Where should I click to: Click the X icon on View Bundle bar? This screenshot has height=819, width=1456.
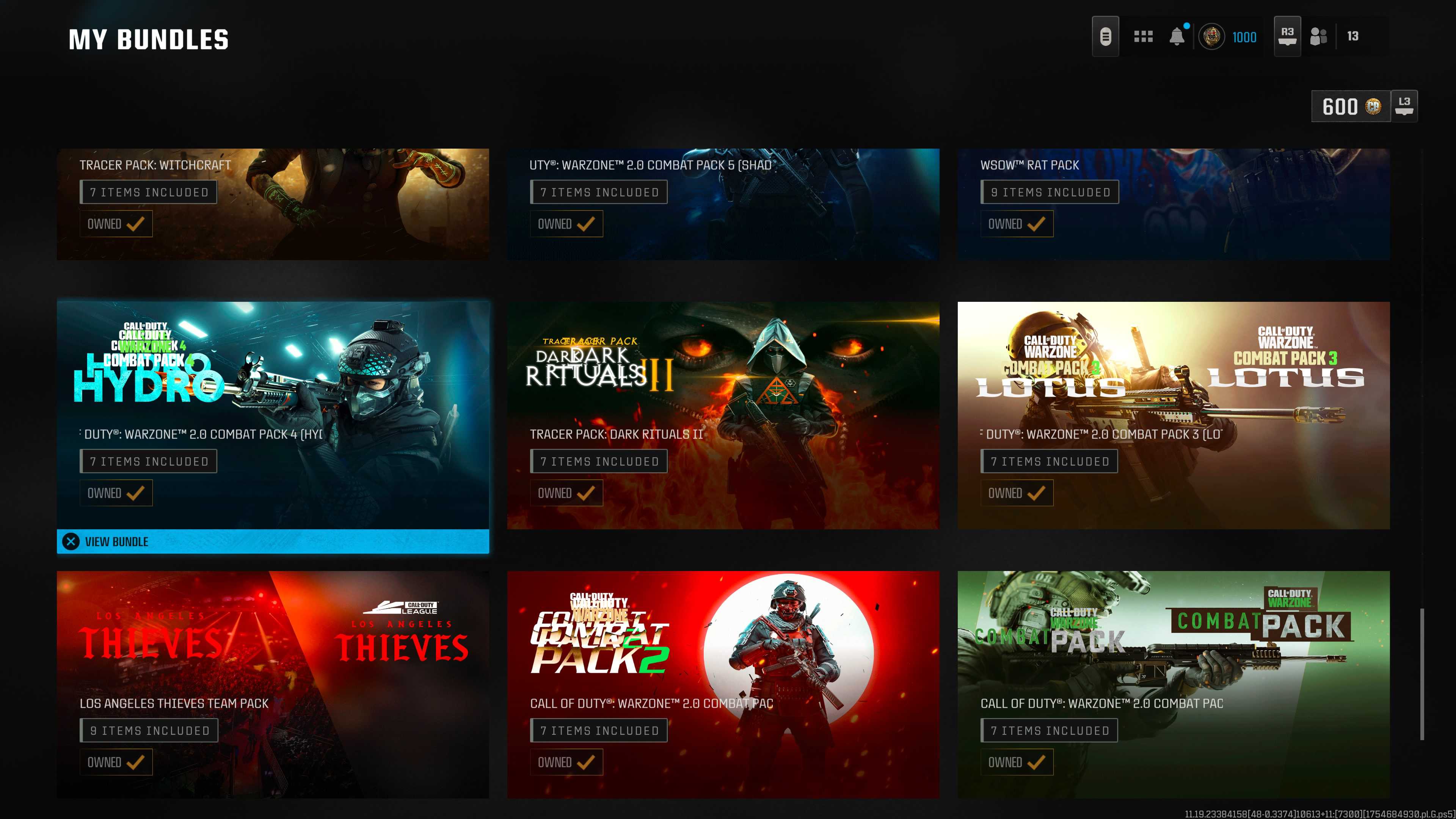(71, 541)
